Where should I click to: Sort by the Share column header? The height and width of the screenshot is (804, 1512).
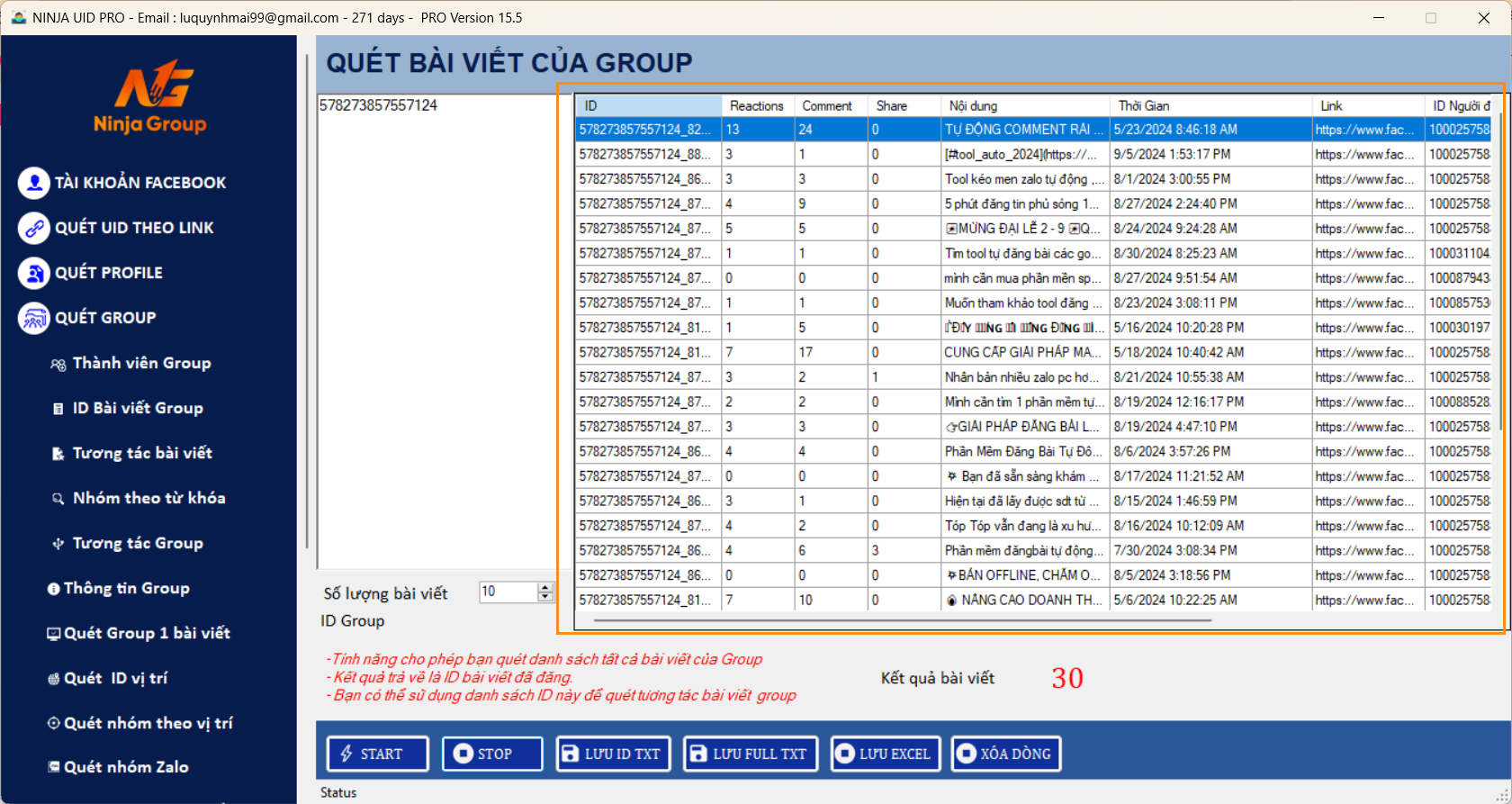pos(904,105)
